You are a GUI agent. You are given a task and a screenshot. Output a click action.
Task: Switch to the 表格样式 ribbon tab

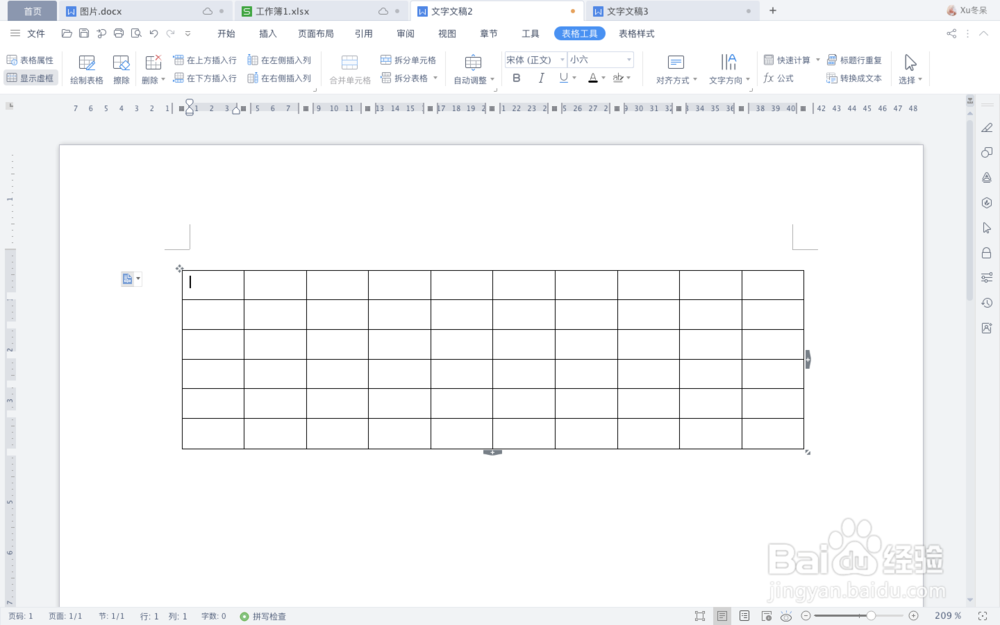(637, 32)
